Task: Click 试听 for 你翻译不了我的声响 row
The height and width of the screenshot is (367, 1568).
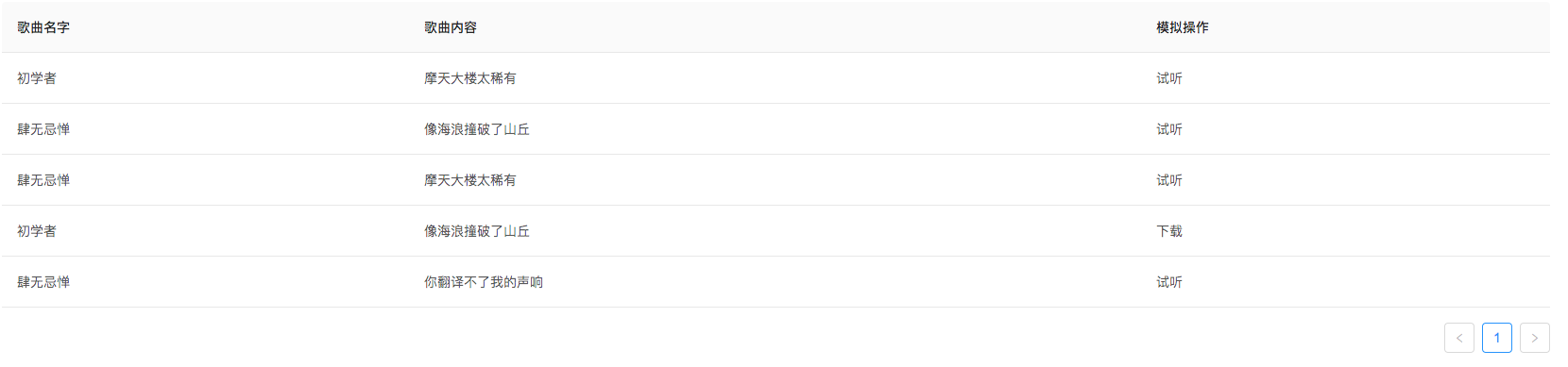Action: 1169,282
